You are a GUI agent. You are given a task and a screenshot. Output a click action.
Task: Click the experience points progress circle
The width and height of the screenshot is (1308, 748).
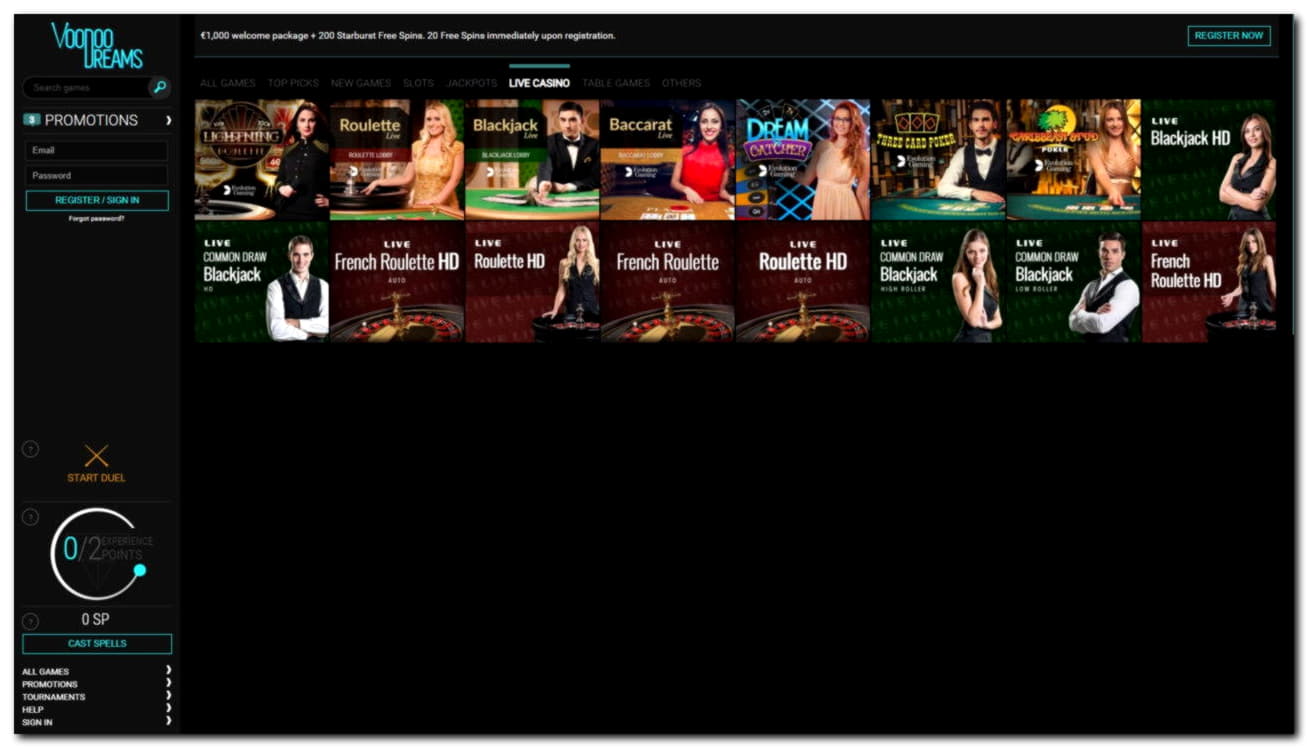(x=97, y=553)
